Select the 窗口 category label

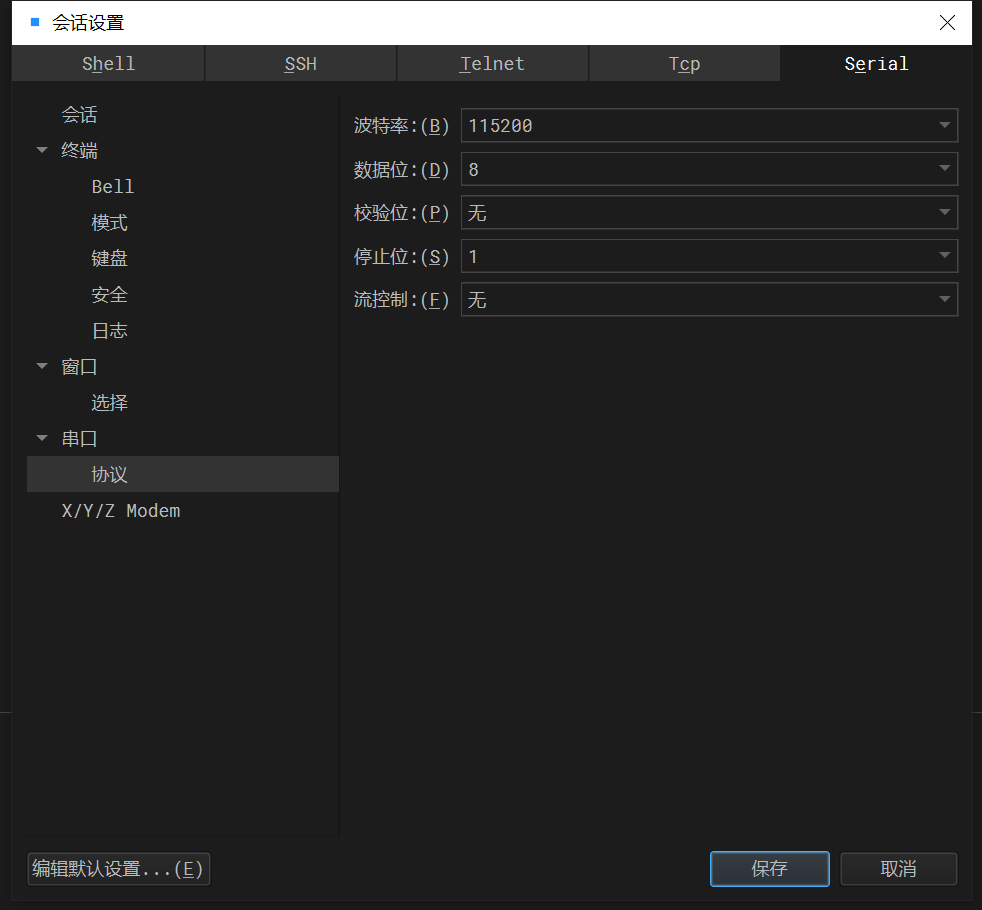coord(80,366)
